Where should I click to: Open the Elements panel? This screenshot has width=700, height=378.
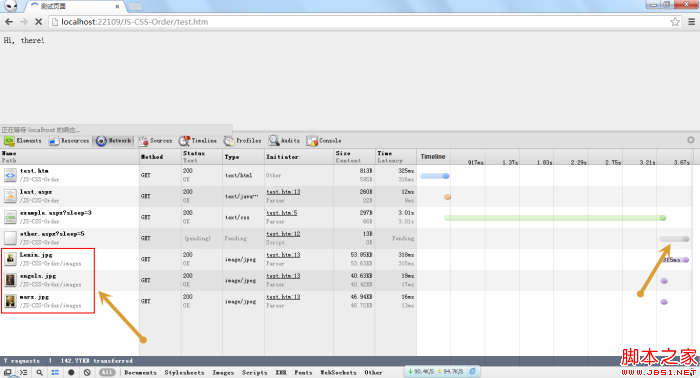[23, 141]
